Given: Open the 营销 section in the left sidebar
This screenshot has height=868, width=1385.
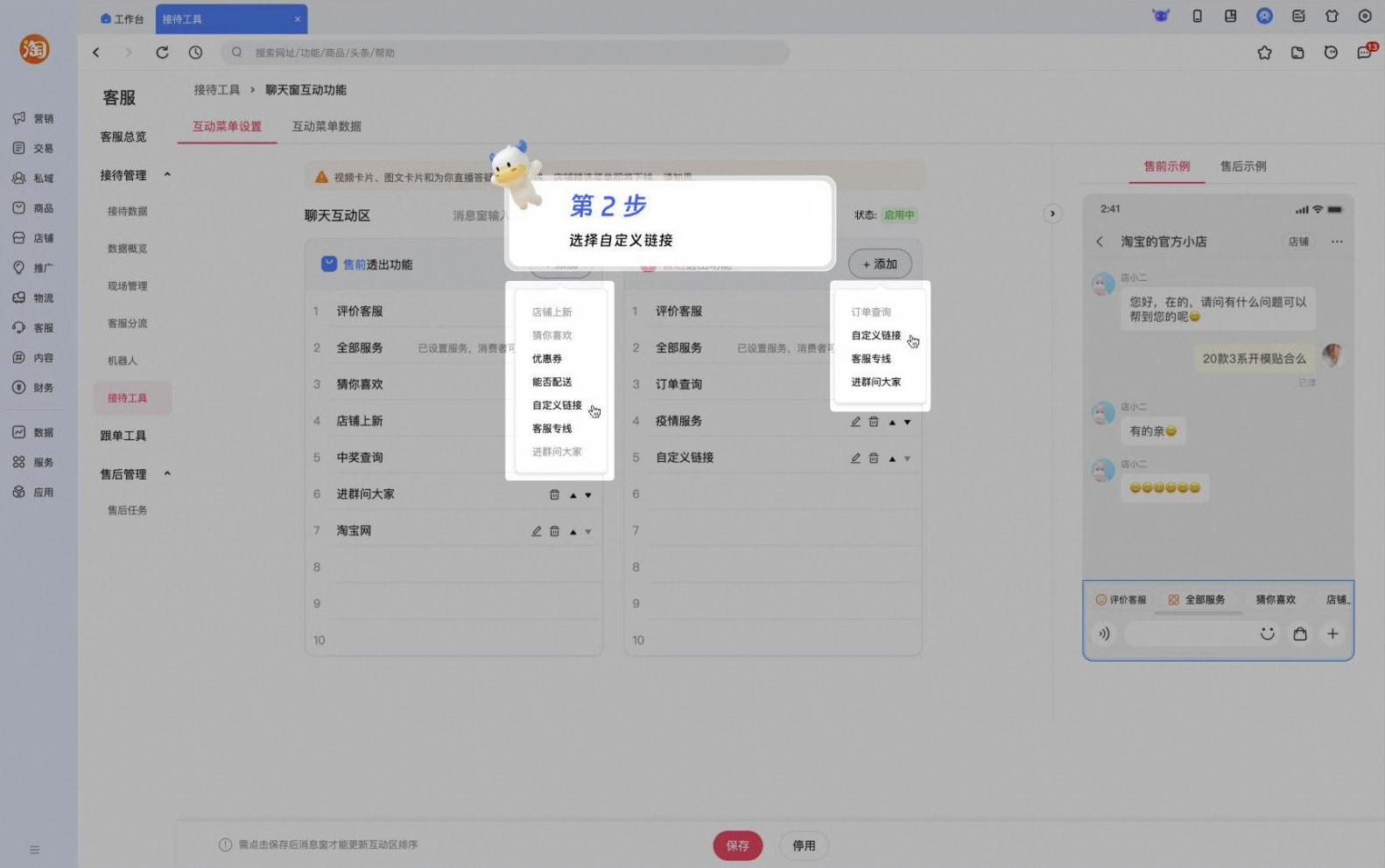Looking at the screenshot, I should coord(32,118).
